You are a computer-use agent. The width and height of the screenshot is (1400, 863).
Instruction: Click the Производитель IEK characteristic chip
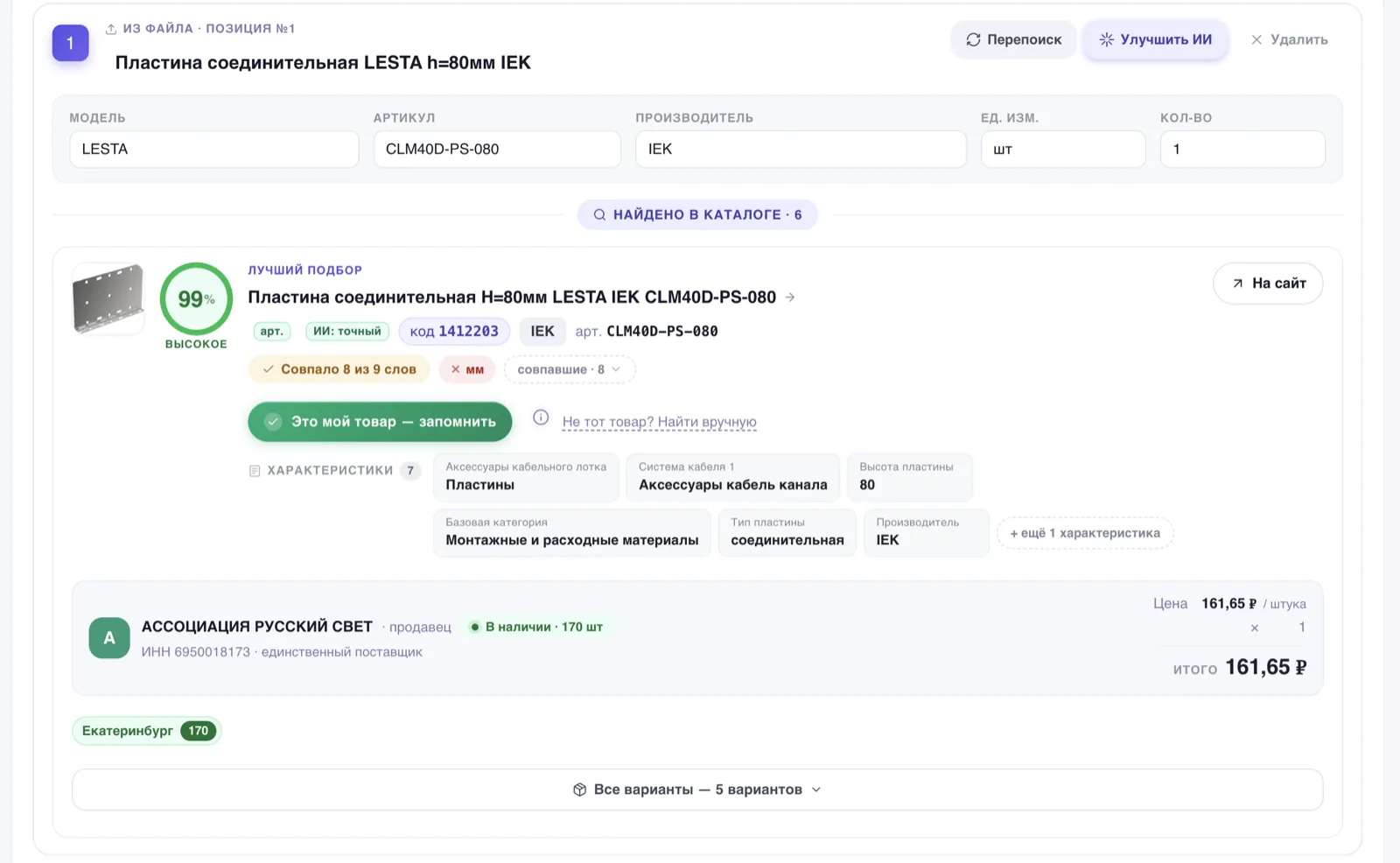click(927, 532)
